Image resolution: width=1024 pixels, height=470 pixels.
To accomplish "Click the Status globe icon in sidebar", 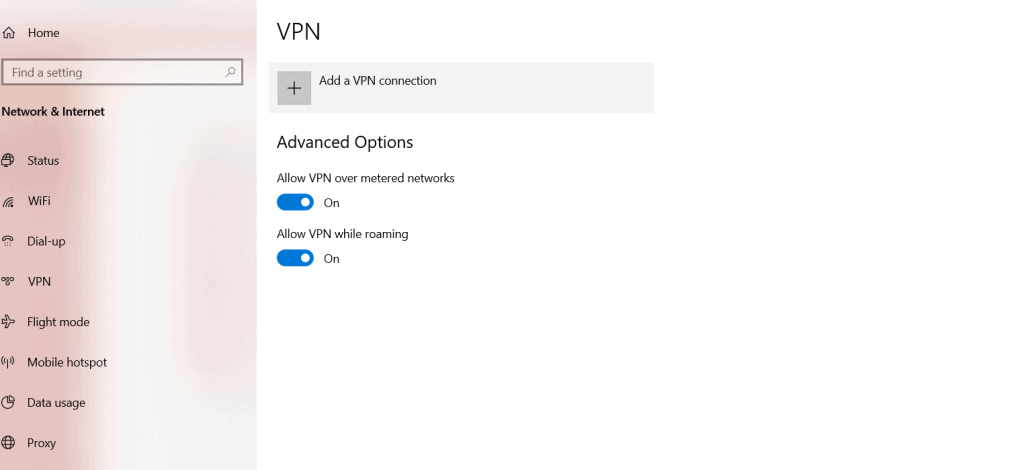I will [8, 161].
